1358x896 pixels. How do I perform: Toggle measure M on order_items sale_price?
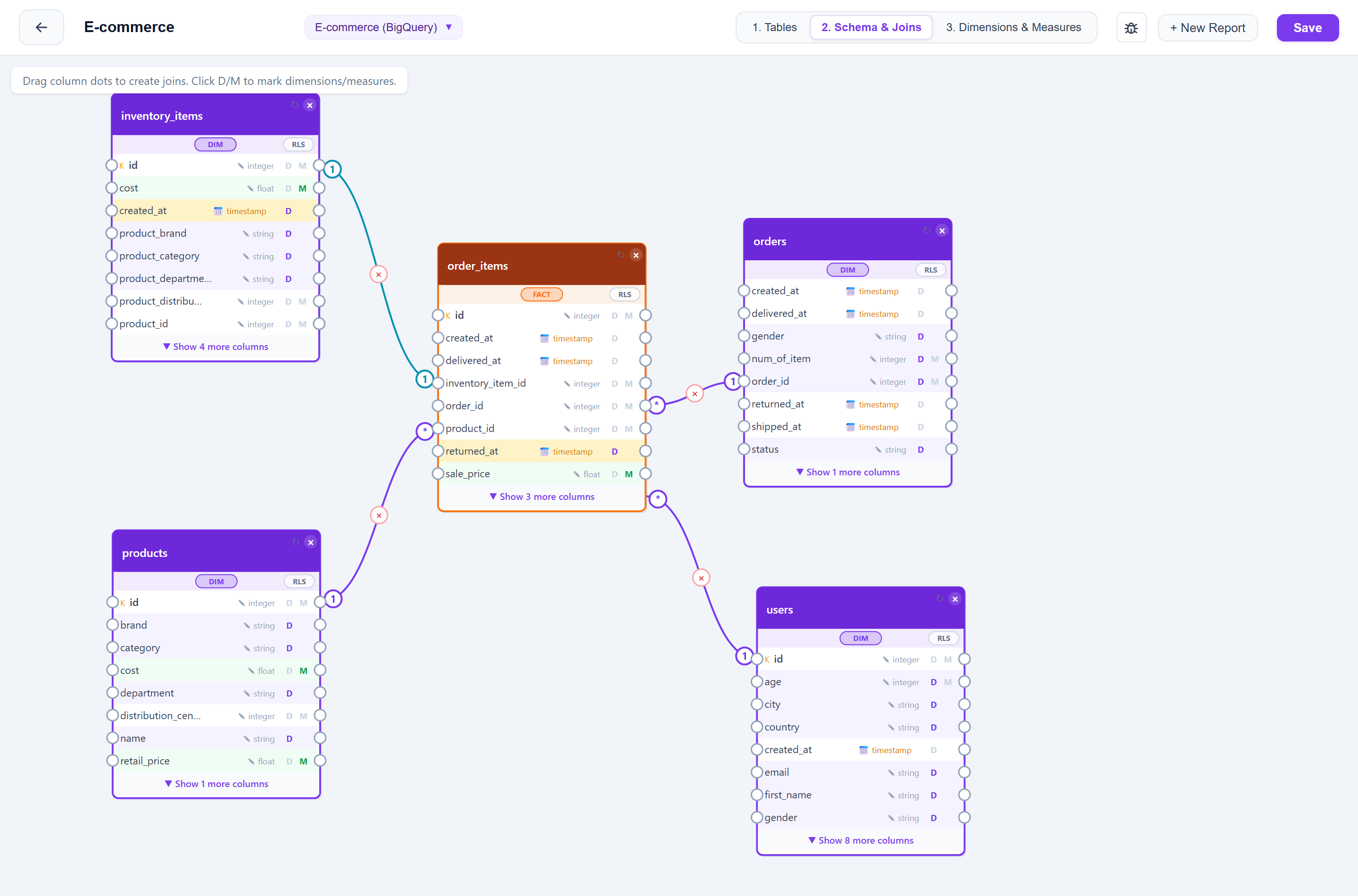pos(629,474)
